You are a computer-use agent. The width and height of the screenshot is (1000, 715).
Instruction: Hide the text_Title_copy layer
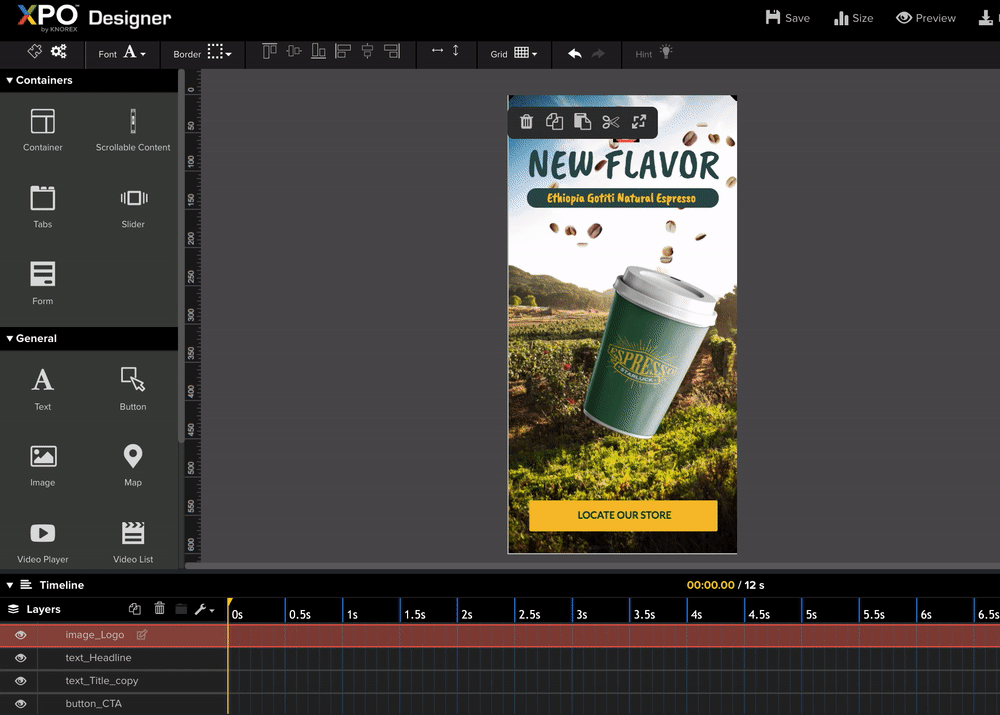pos(20,681)
